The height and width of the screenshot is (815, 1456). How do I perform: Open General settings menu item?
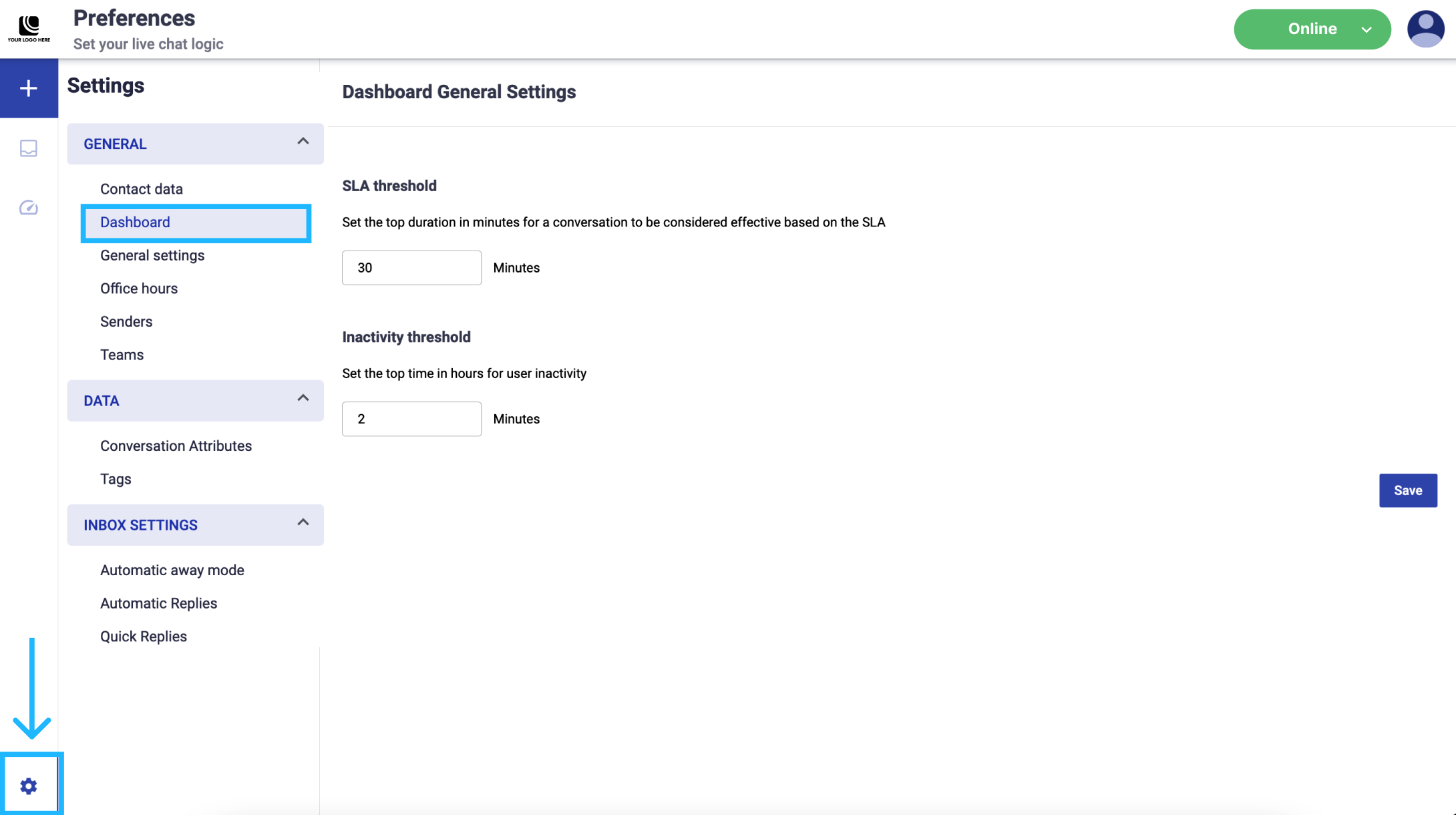pos(152,255)
